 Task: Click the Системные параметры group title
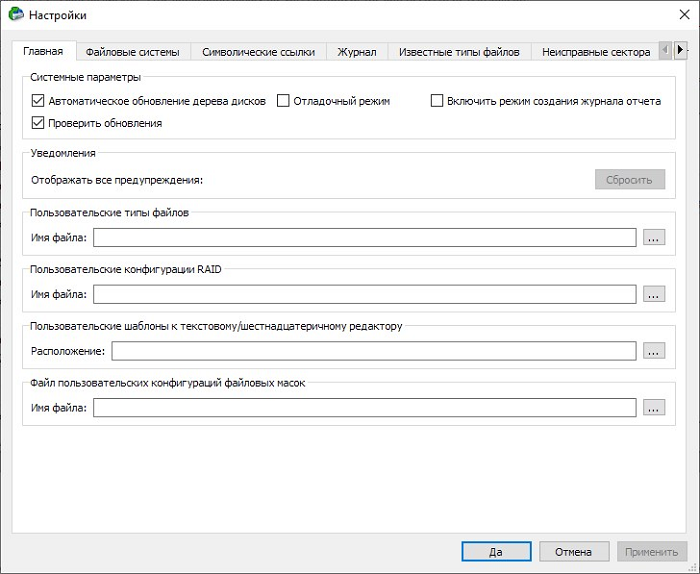tap(85, 77)
